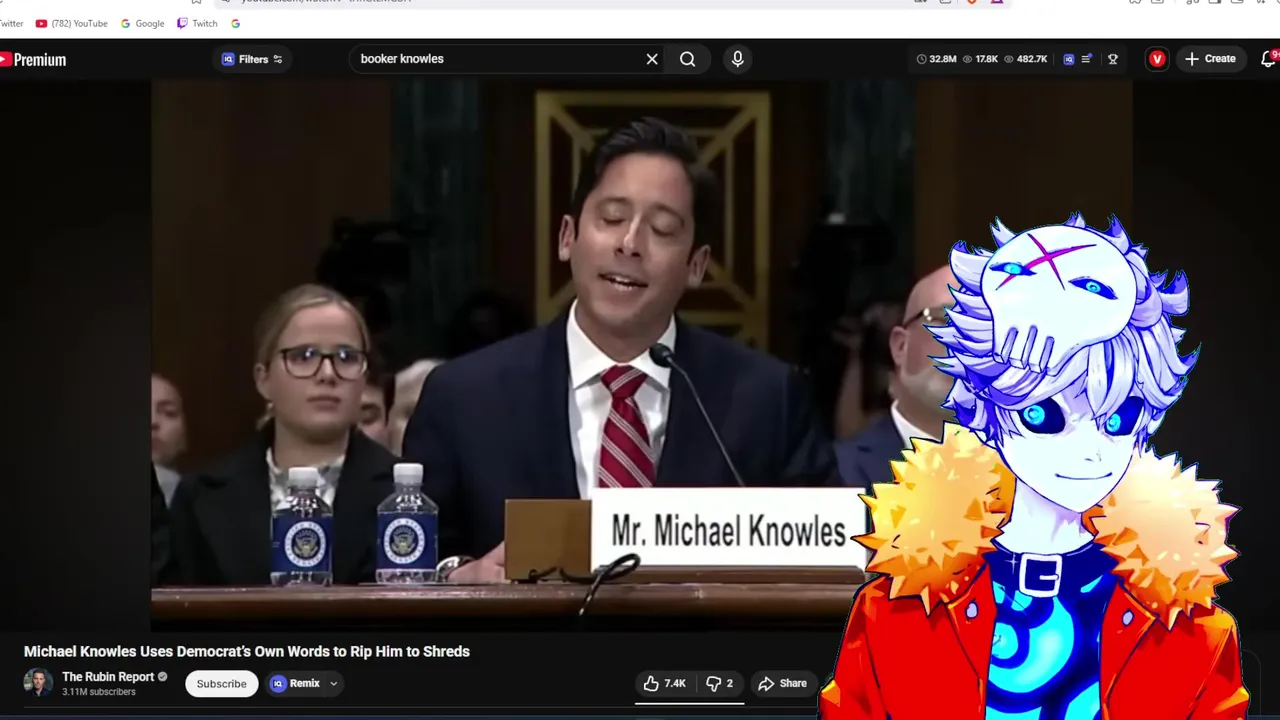
Task: Open the Twitch bookmark in the bookmarks bar
Action: [198, 23]
